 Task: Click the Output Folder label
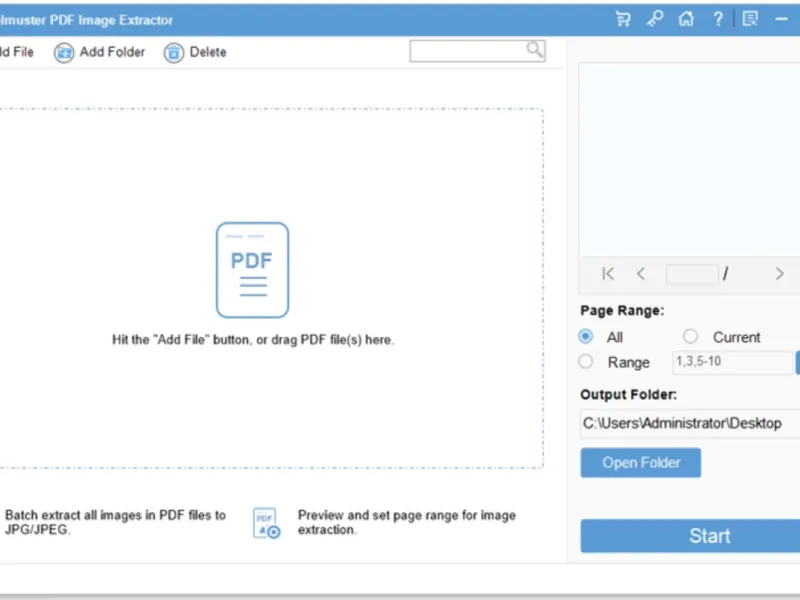click(628, 394)
